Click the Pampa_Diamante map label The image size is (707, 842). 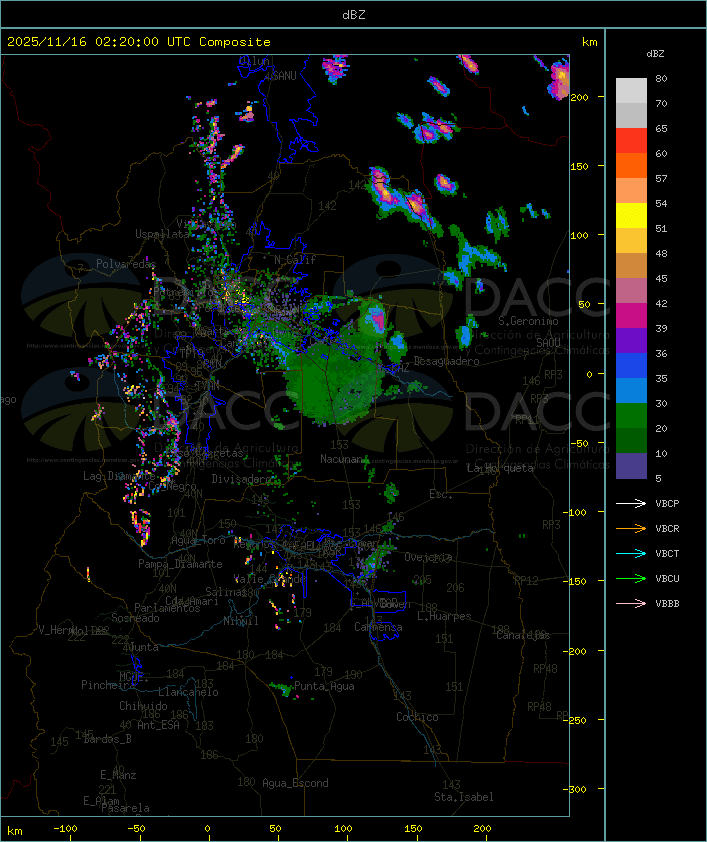point(180,564)
